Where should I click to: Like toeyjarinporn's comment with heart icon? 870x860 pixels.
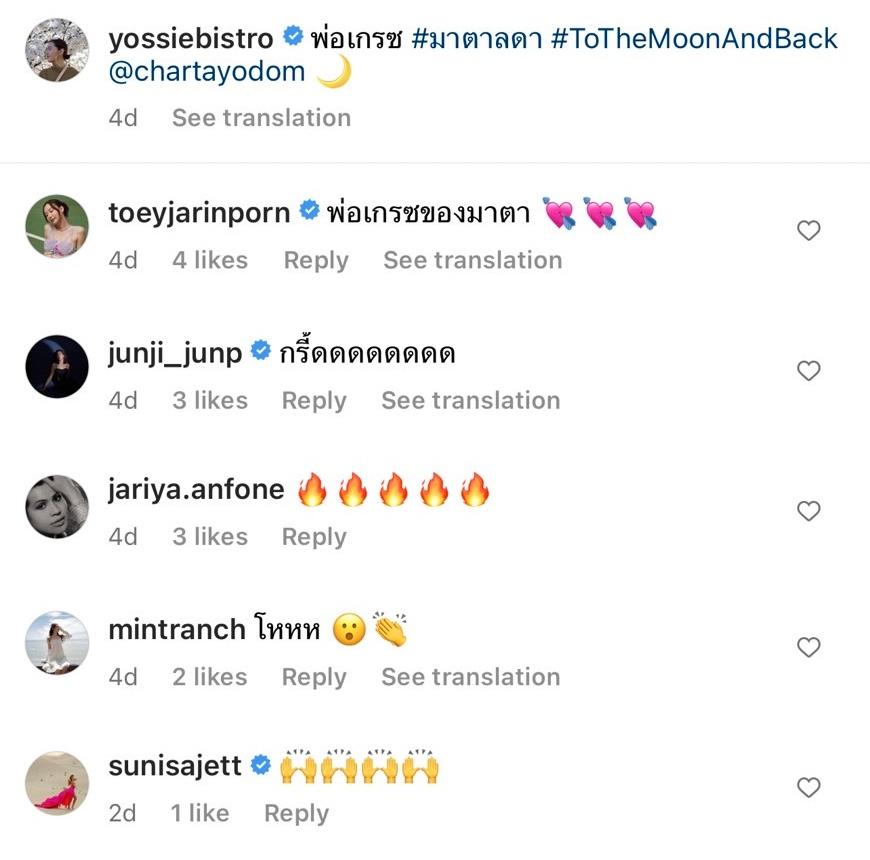808,231
